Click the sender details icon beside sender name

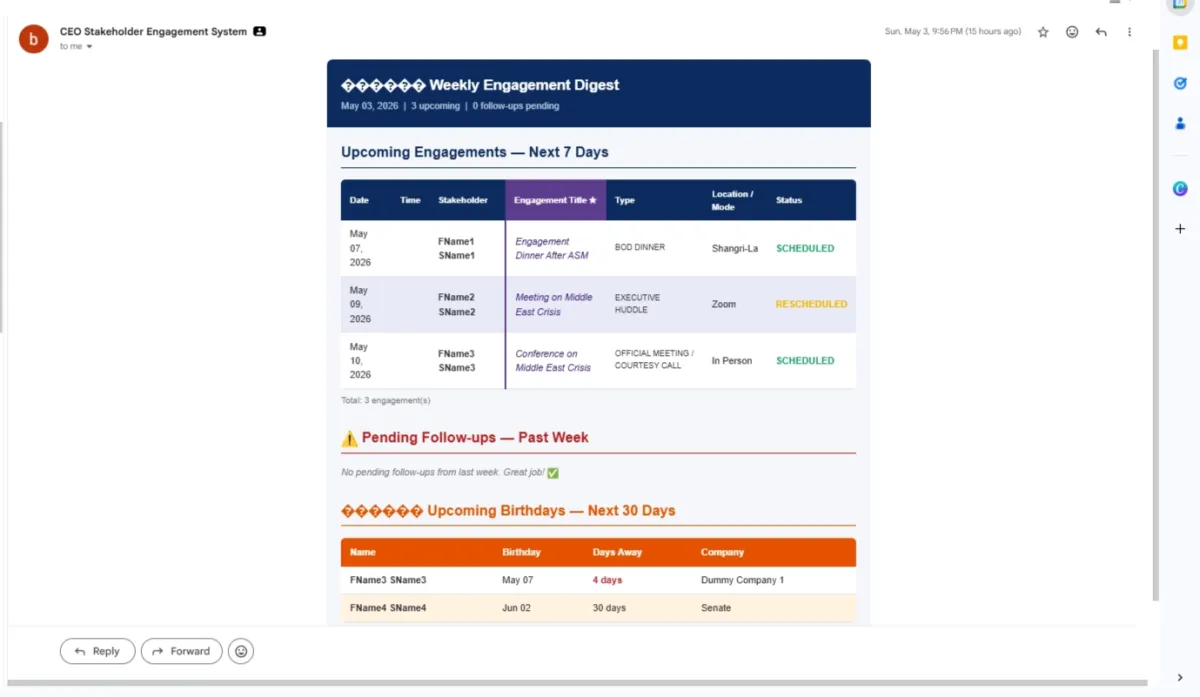(260, 32)
